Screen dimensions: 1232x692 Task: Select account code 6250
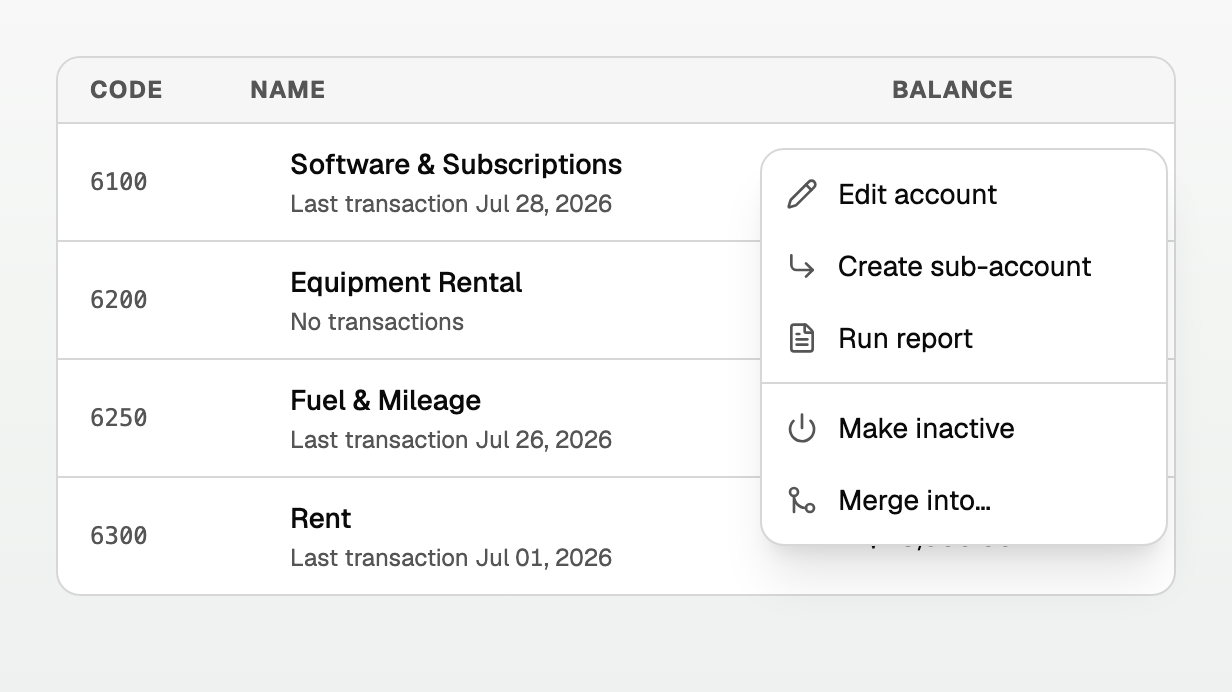119,418
